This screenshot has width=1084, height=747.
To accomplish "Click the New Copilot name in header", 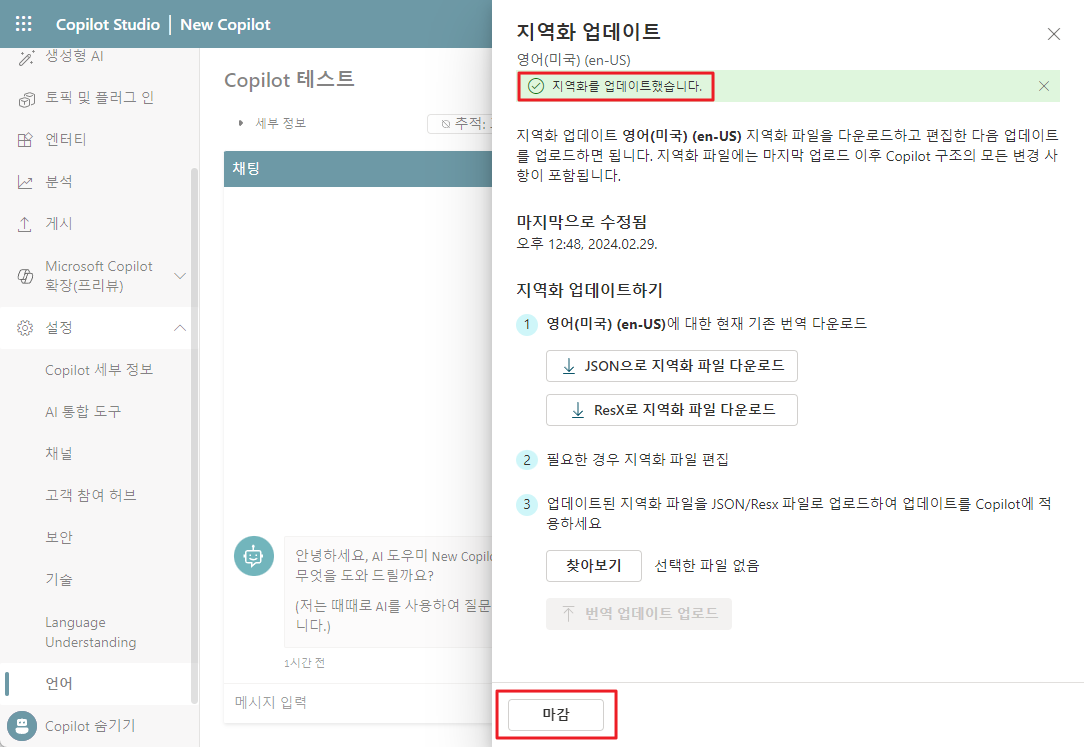I will click(225, 24).
